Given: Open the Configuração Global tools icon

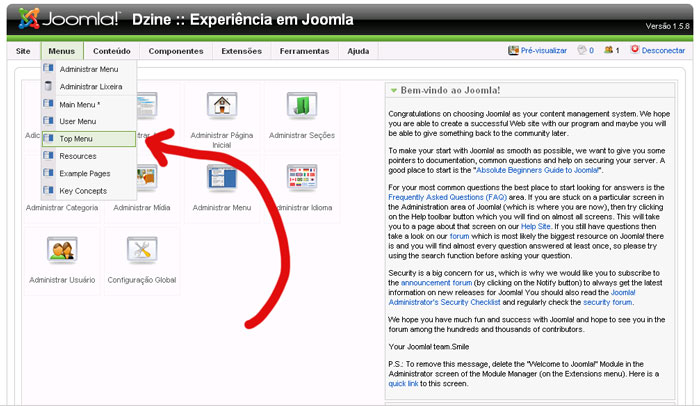Looking at the screenshot, I should 142,250.
